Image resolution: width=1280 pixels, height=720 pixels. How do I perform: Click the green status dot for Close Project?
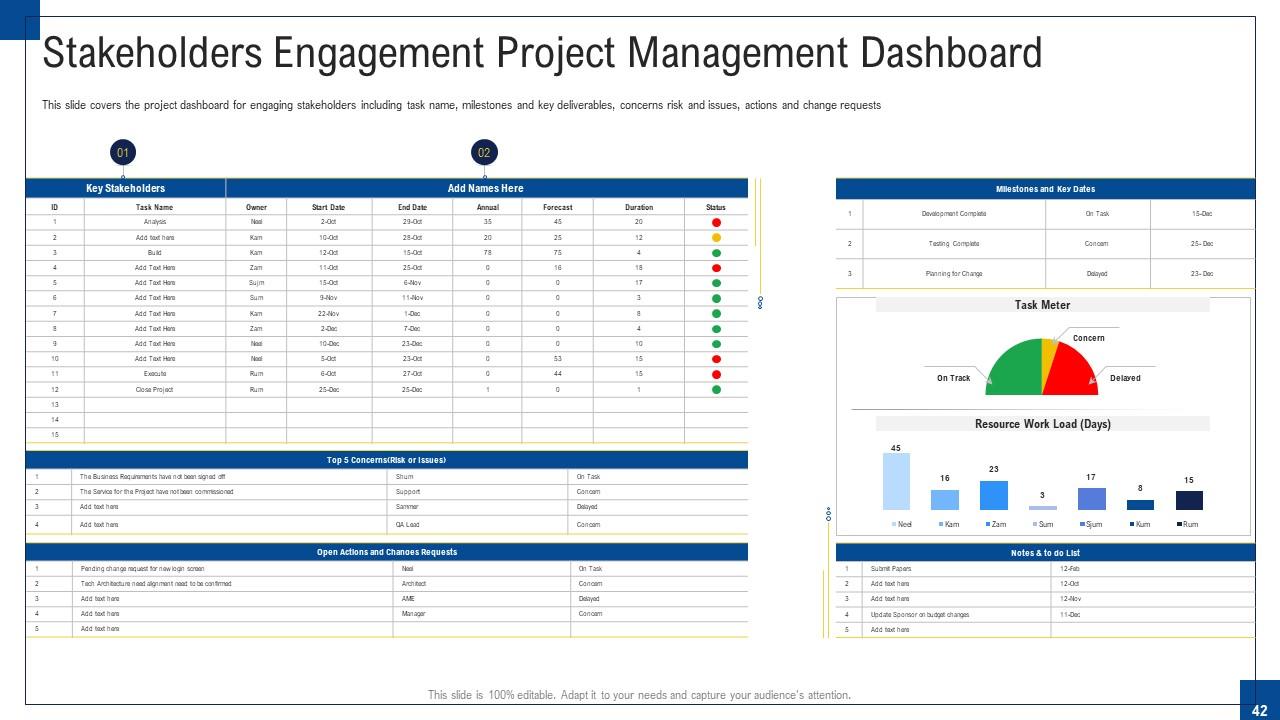714,388
